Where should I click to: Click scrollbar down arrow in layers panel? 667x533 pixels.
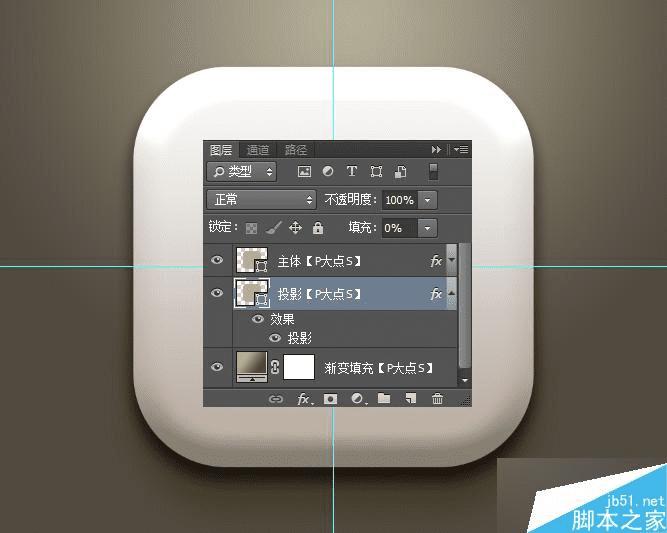[x=465, y=380]
